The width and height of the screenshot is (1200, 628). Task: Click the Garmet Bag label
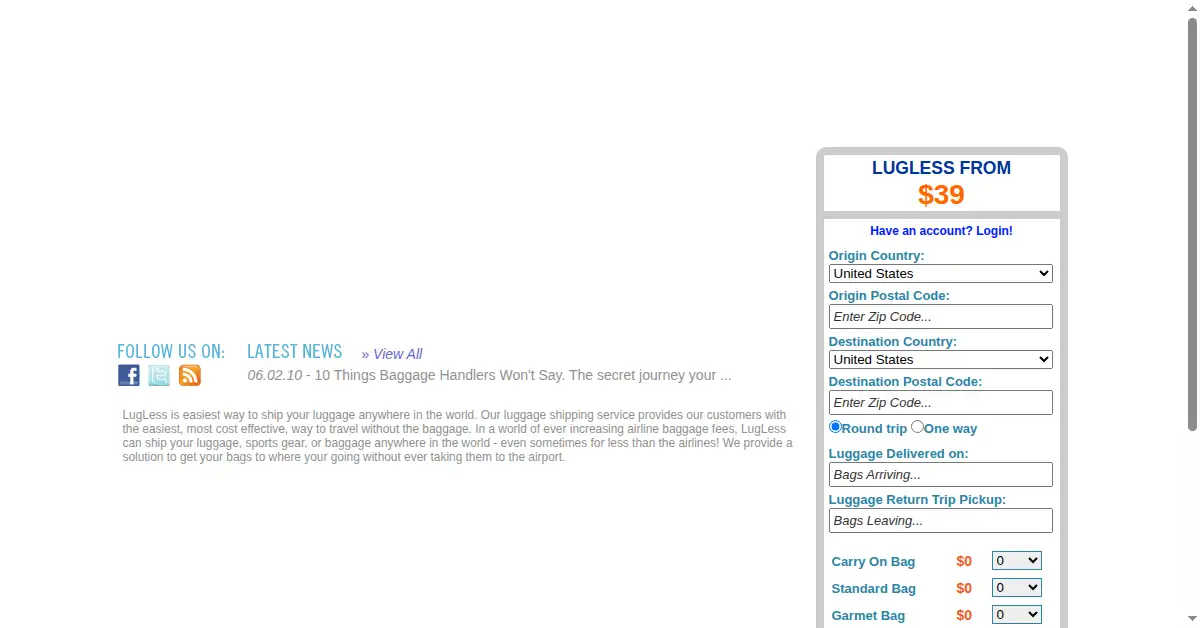pos(868,616)
